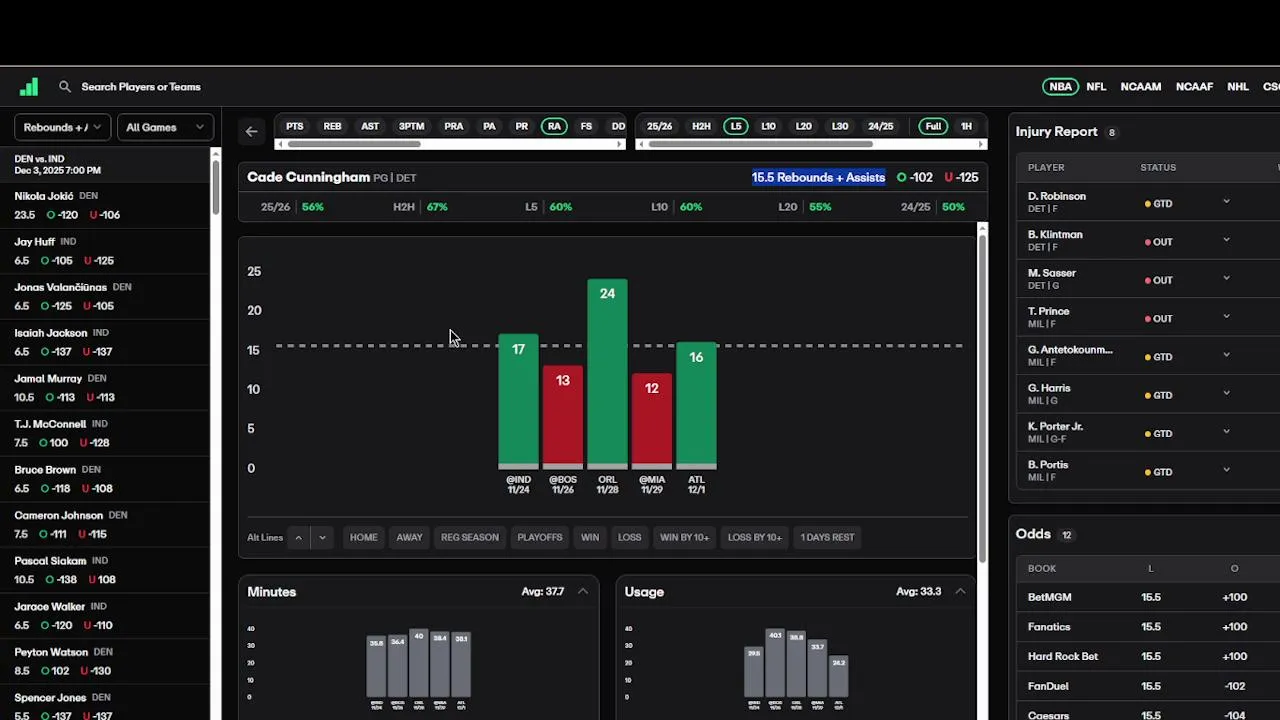
Task: Open Peyton Watson player row
Action: tap(105, 661)
